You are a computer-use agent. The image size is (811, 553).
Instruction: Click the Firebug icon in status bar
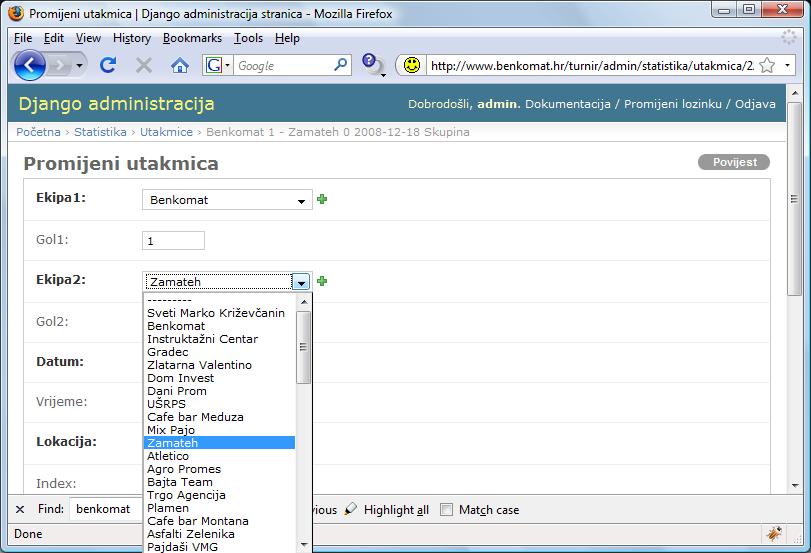tap(774, 533)
